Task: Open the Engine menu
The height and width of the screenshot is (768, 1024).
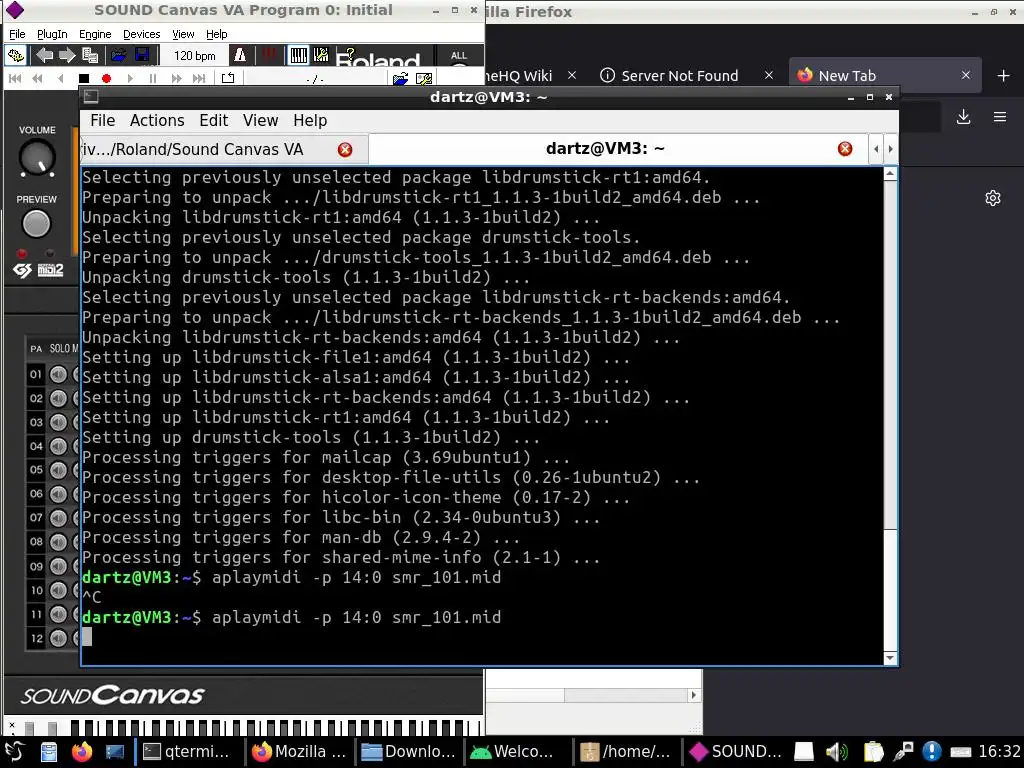Action: (x=95, y=34)
